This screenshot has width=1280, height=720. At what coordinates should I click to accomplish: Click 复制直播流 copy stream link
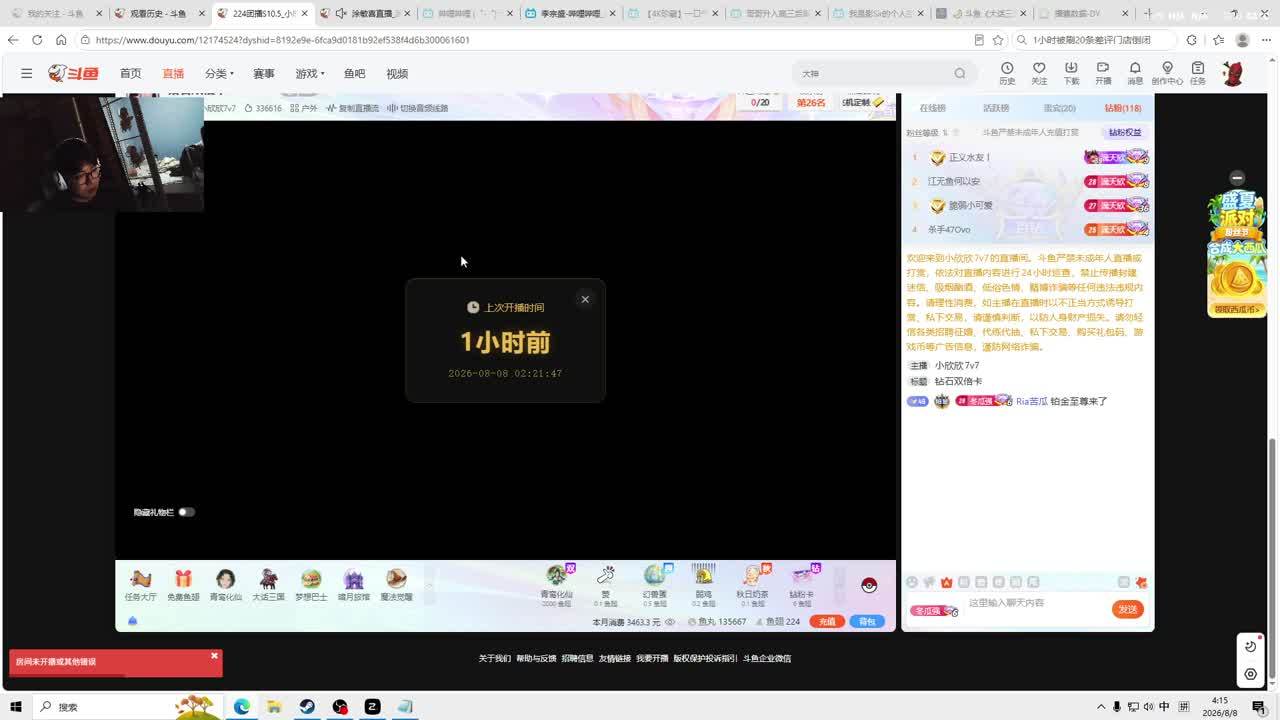[x=353, y=108]
